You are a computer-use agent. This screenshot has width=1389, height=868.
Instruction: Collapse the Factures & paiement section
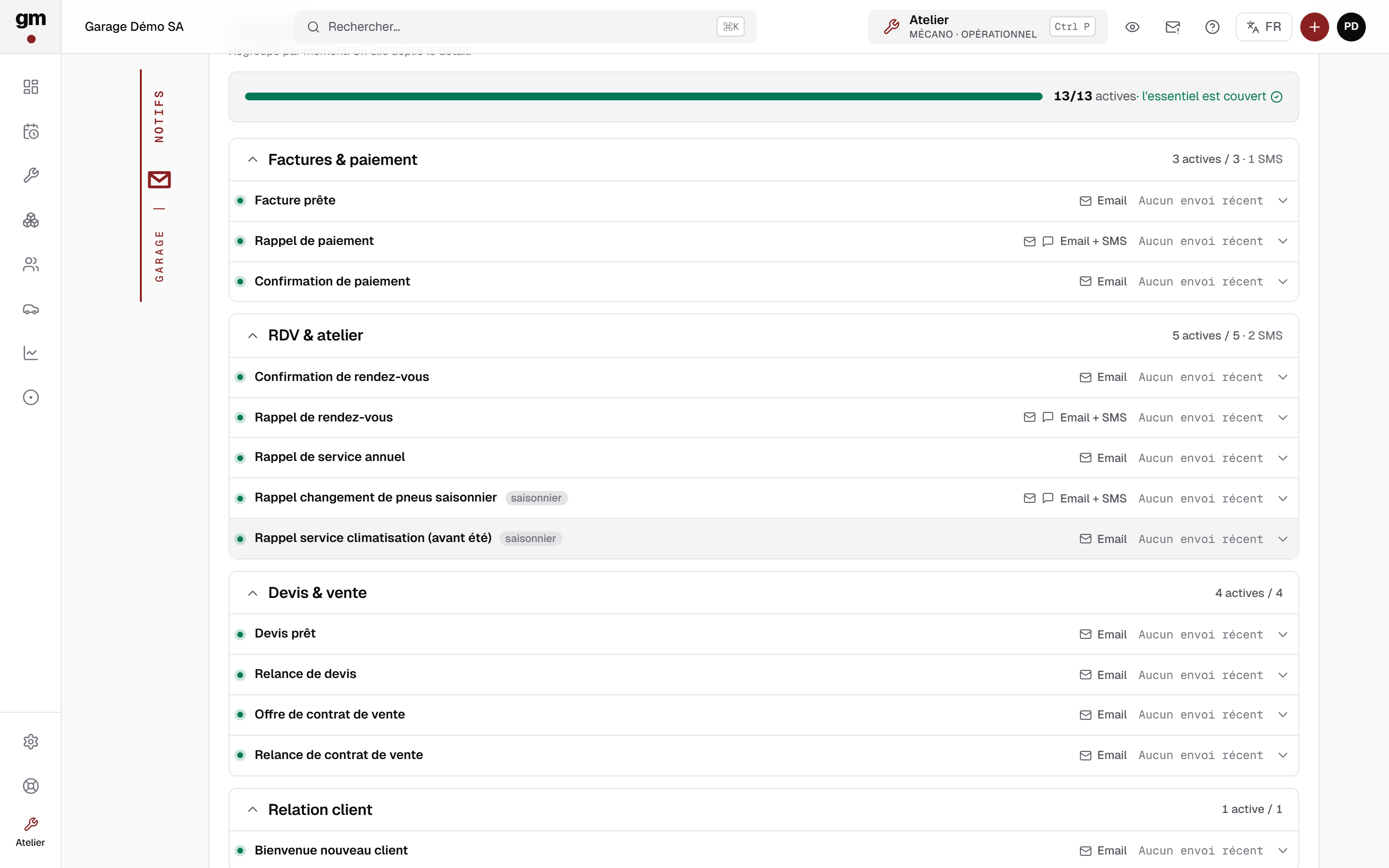tap(253, 160)
